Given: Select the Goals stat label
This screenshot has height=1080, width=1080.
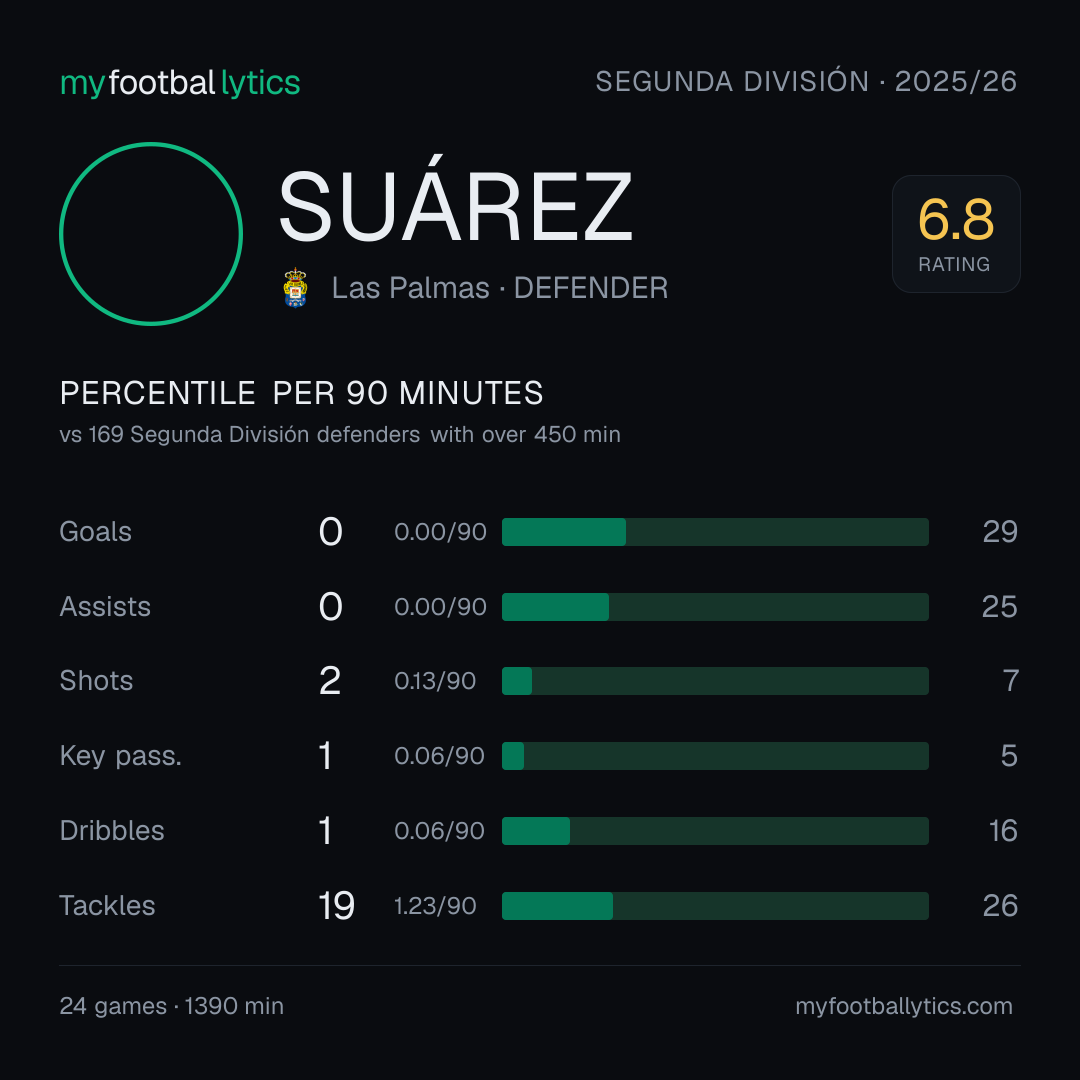Looking at the screenshot, I should pos(96,532).
